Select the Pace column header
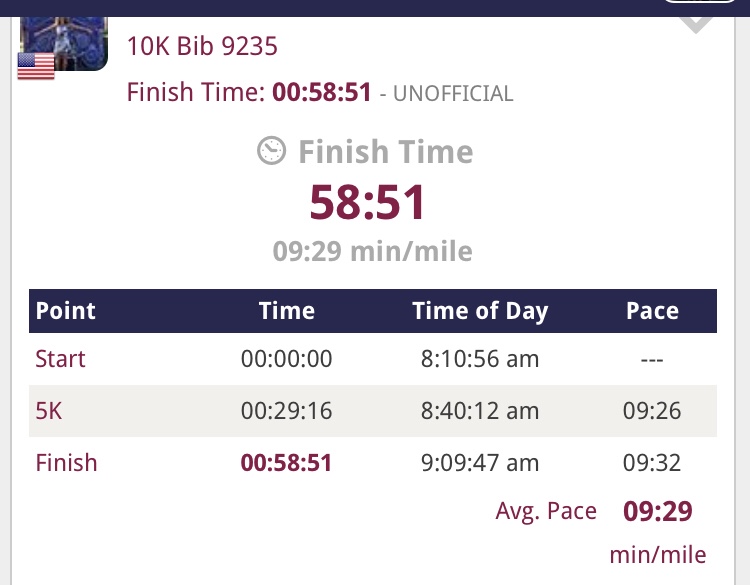Screen dimensions: 750x585 tap(652, 311)
